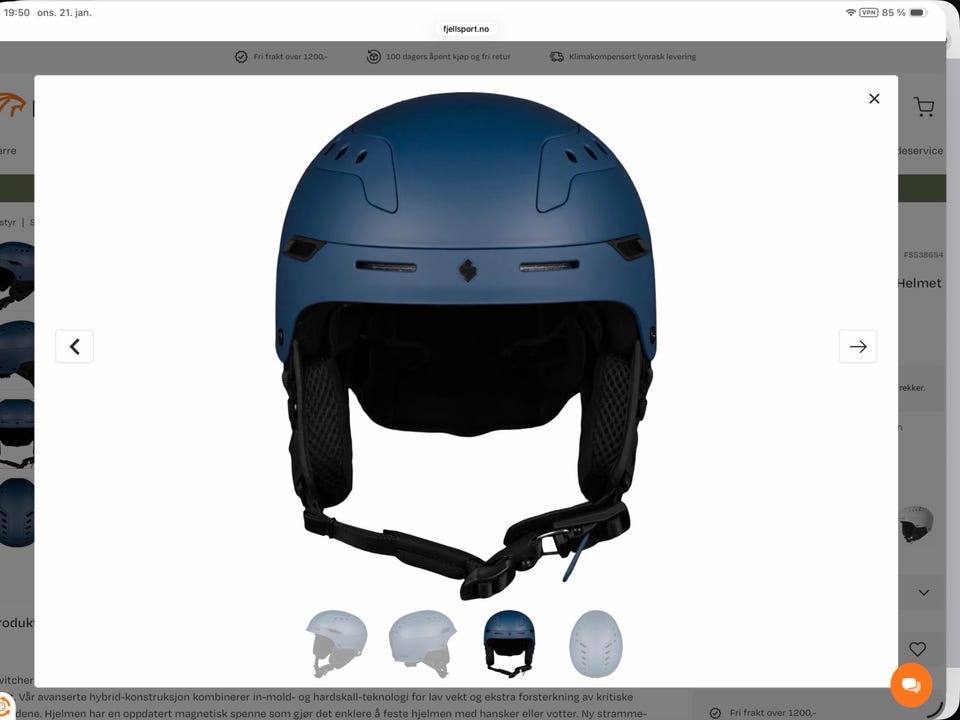Viewport: 960px width, 720px height.
Task: Click the return box icon in top banner
Action: coord(373,56)
